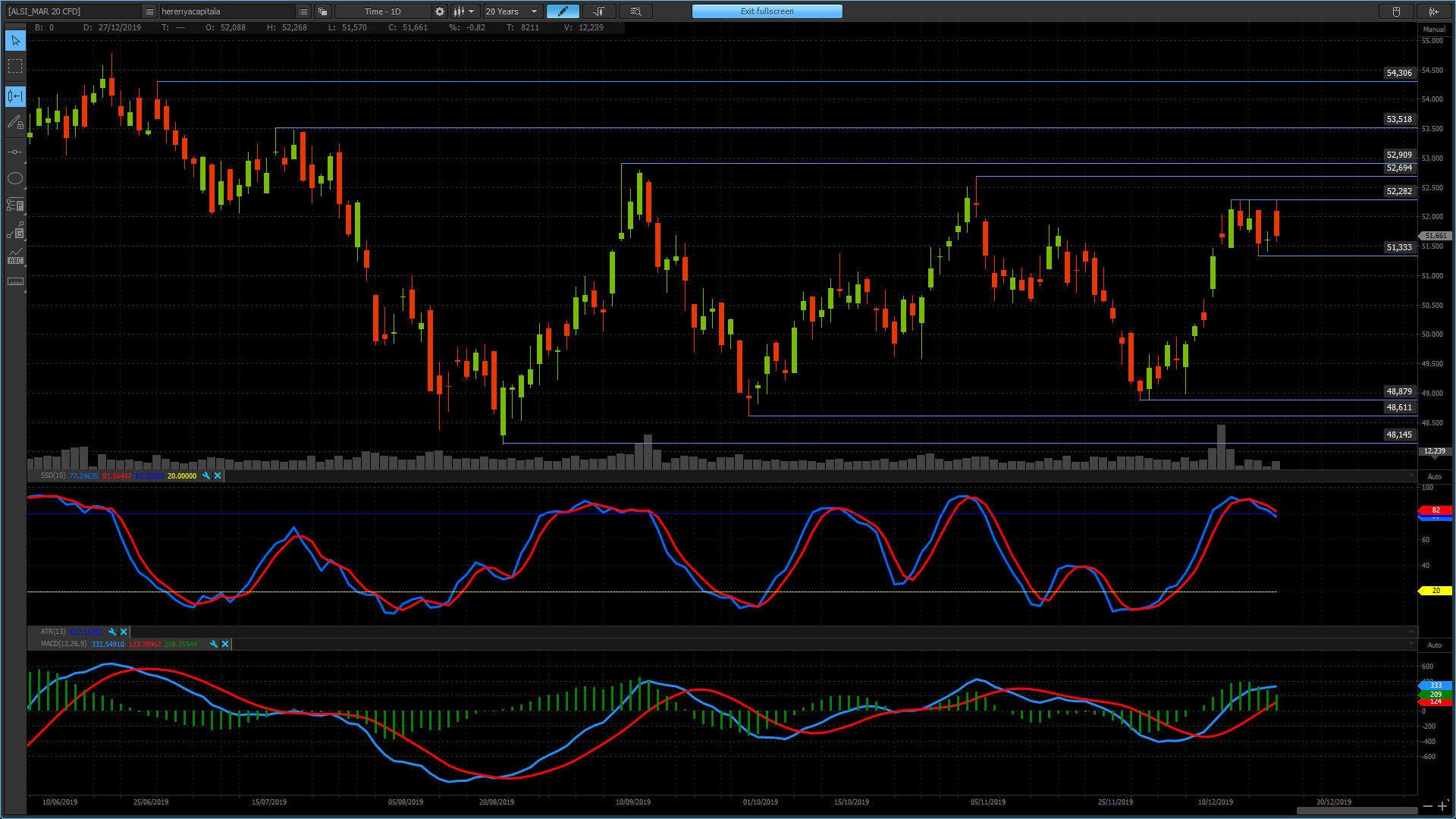Expand the 20 Years range dropdown

coord(512,11)
